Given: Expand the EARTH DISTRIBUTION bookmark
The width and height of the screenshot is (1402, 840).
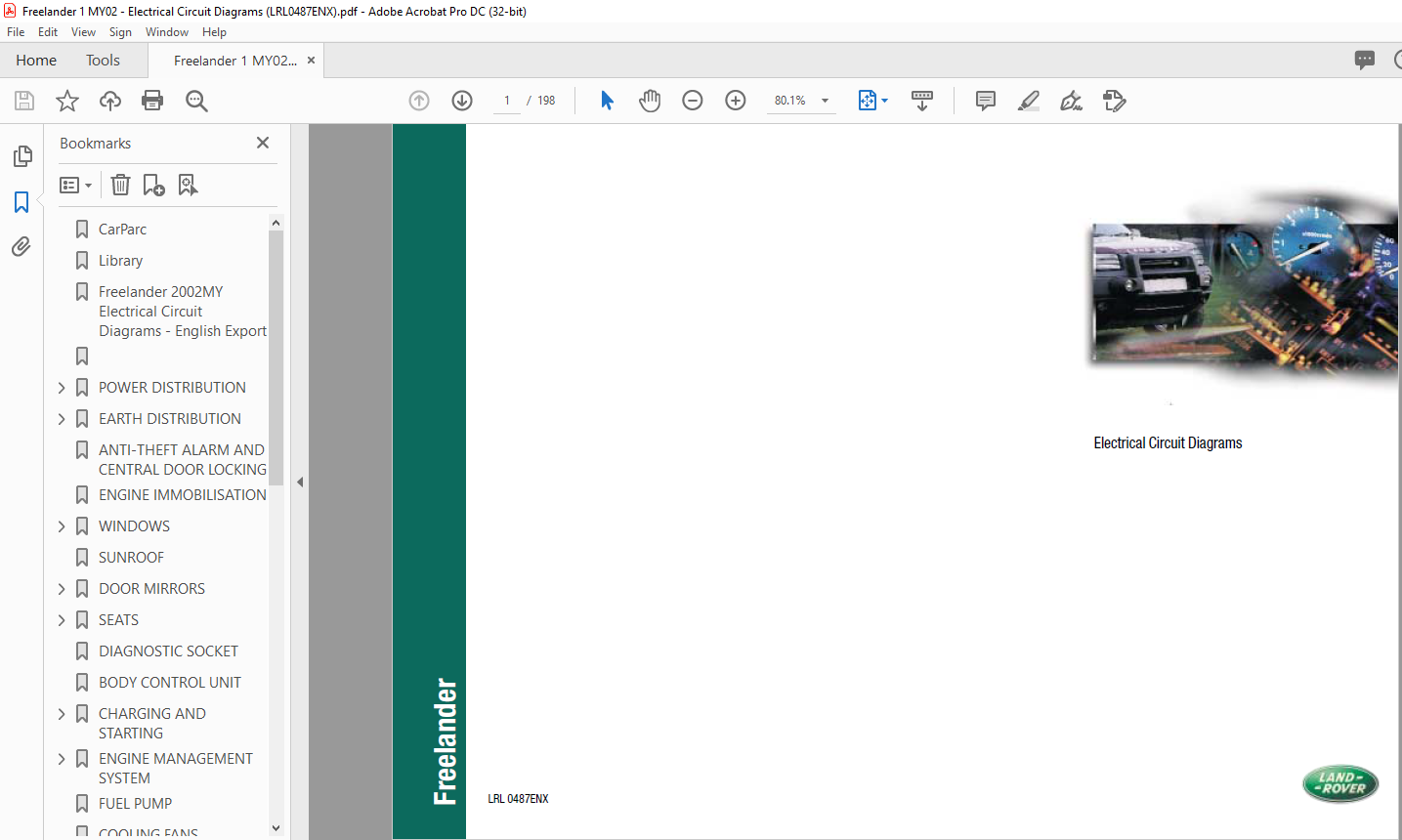Looking at the screenshot, I should [x=62, y=419].
